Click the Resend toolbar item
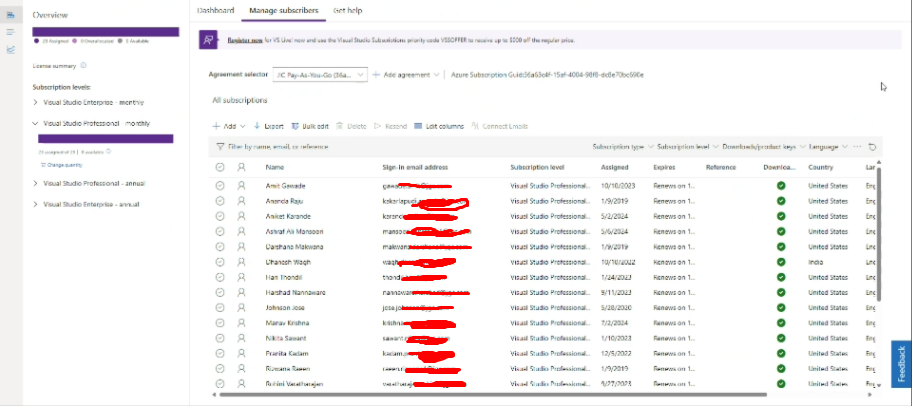Image resolution: width=912 pixels, height=406 pixels. pyautogui.click(x=390, y=126)
